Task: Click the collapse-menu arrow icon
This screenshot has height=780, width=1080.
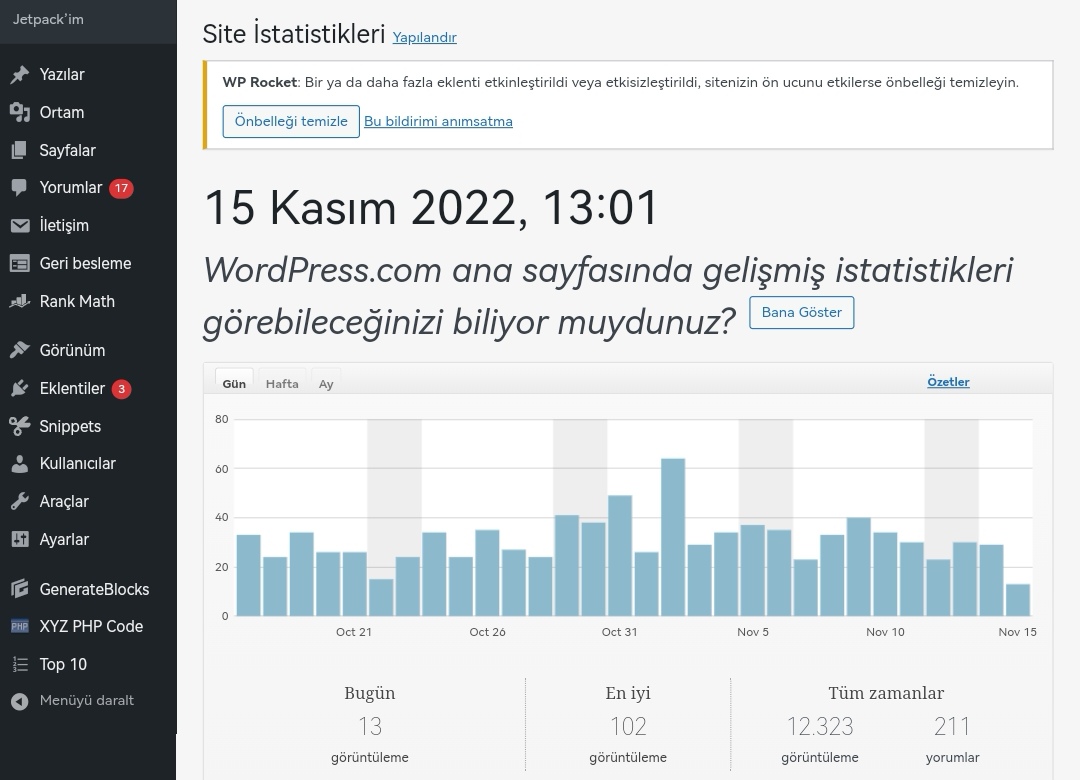Action: (20, 701)
